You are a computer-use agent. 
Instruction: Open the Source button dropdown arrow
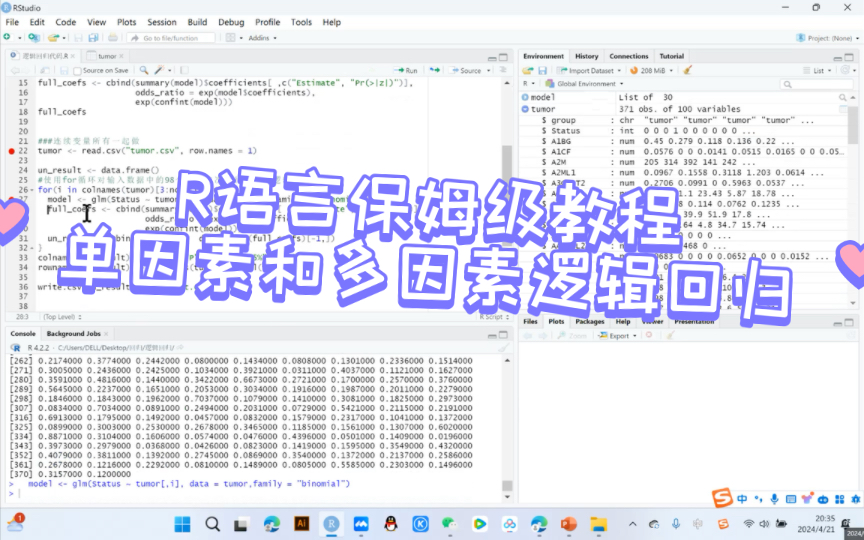coord(489,71)
